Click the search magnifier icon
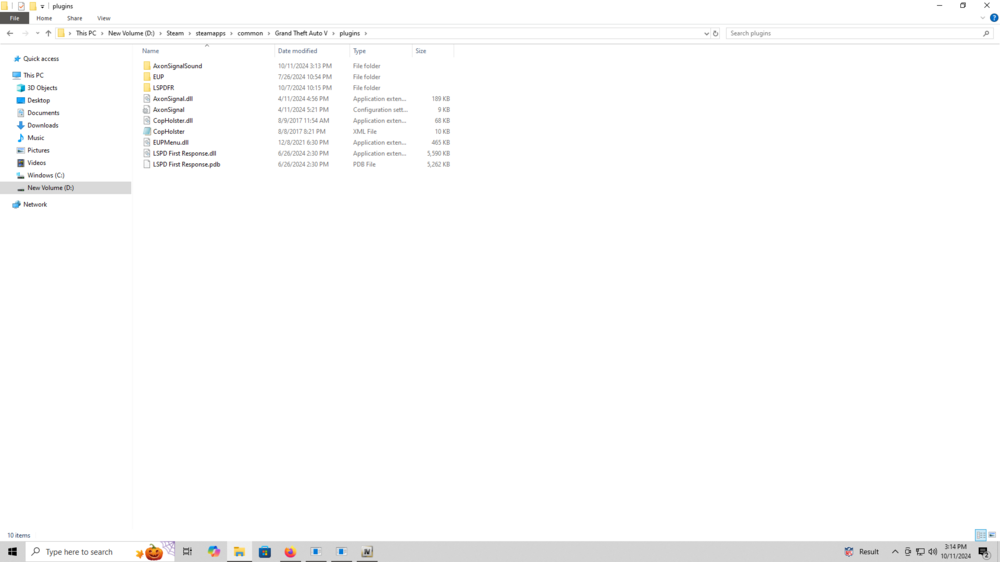This screenshot has width=1000, height=562. 986,33
